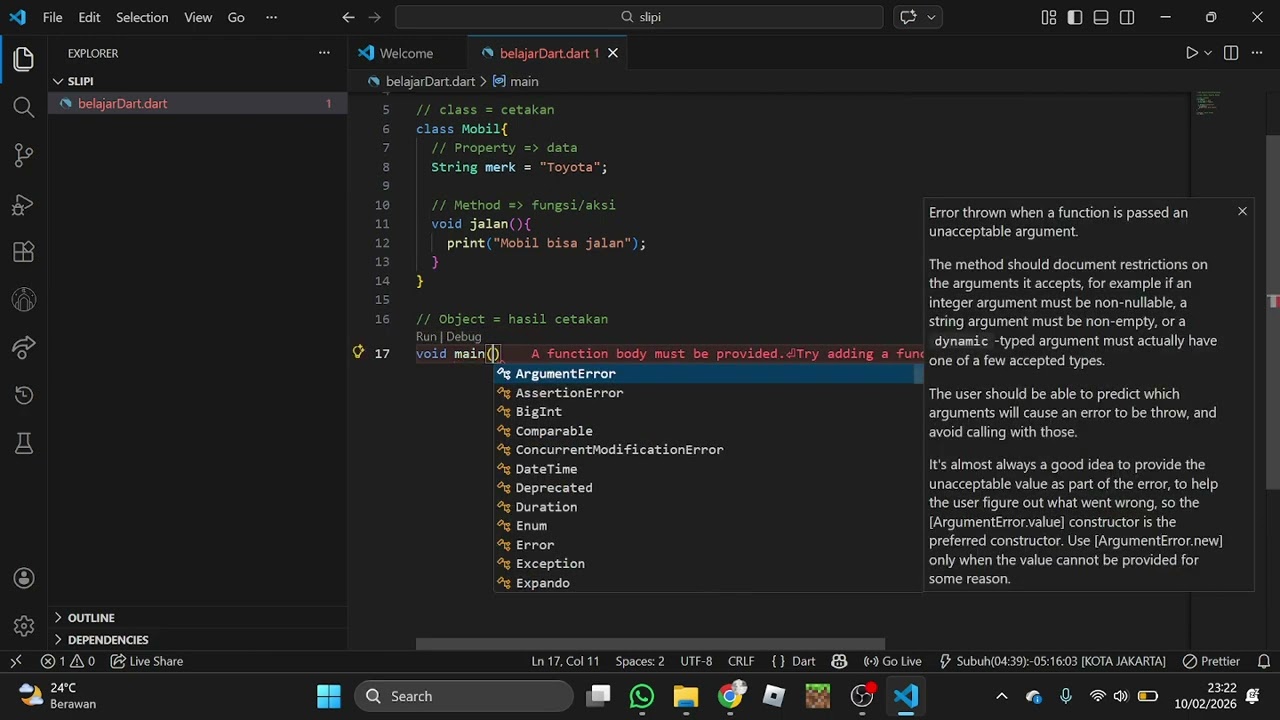Open the errors and warnings indicator
The image size is (1280, 720).
tap(68, 661)
